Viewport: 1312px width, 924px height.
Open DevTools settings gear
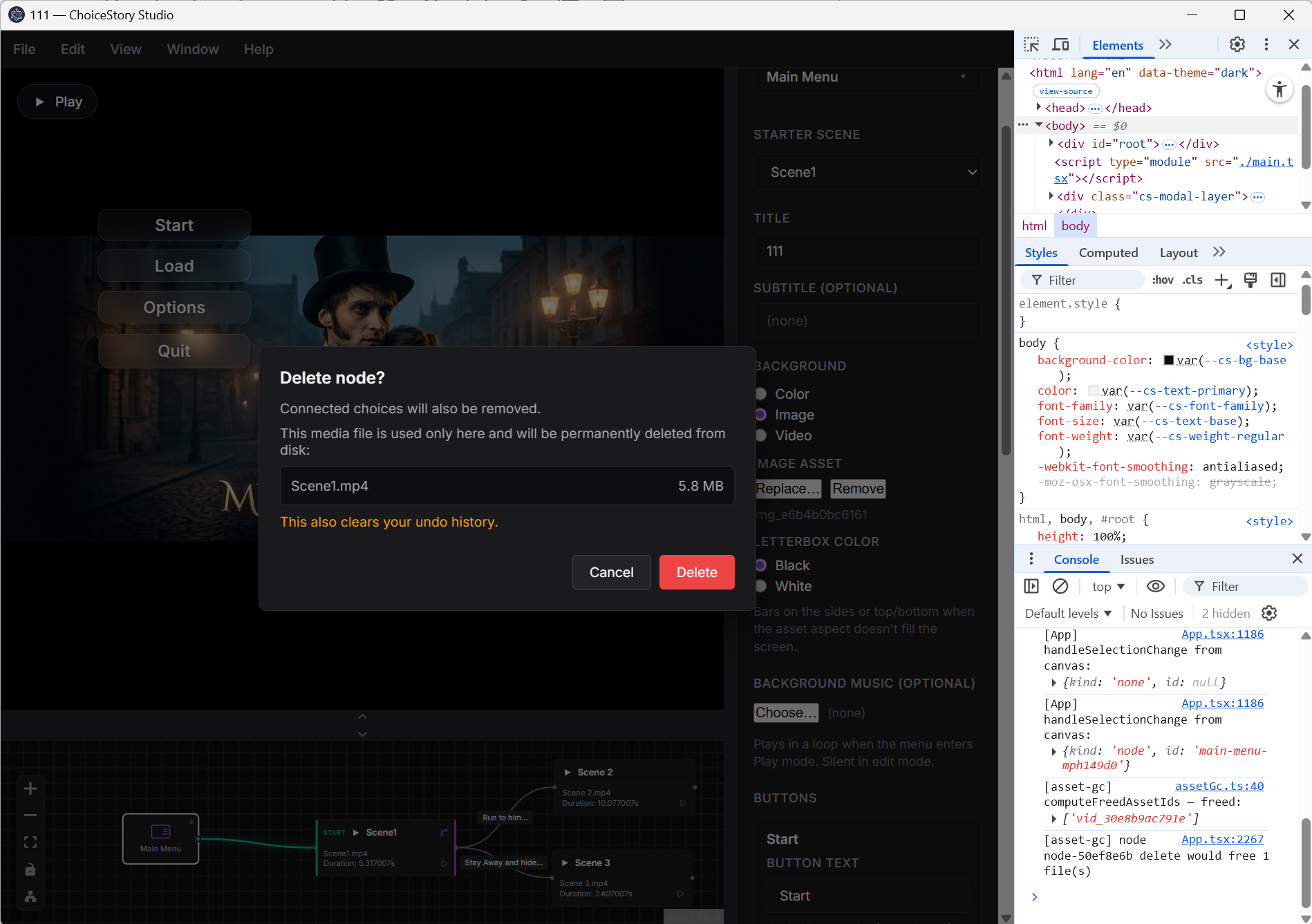click(1237, 44)
